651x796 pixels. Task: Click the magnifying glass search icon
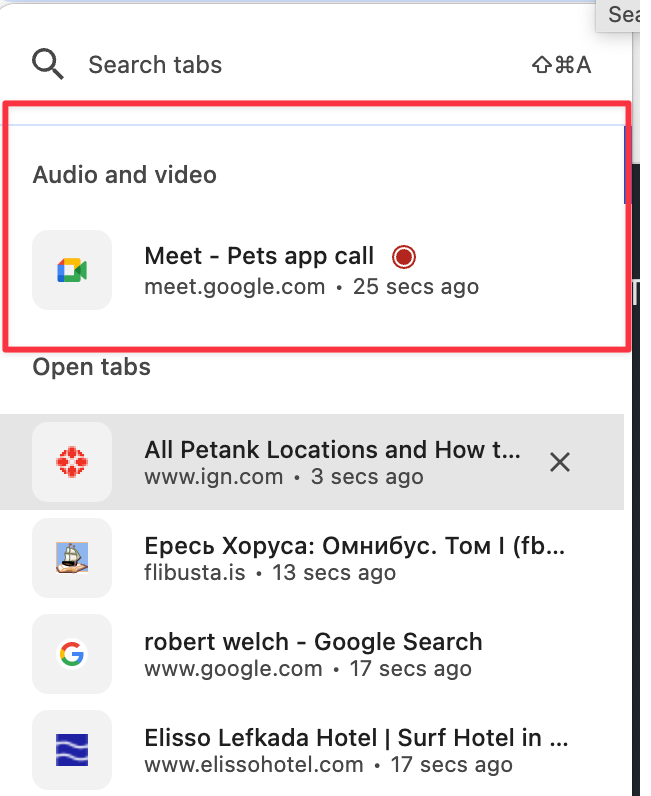pyautogui.click(x=48, y=64)
